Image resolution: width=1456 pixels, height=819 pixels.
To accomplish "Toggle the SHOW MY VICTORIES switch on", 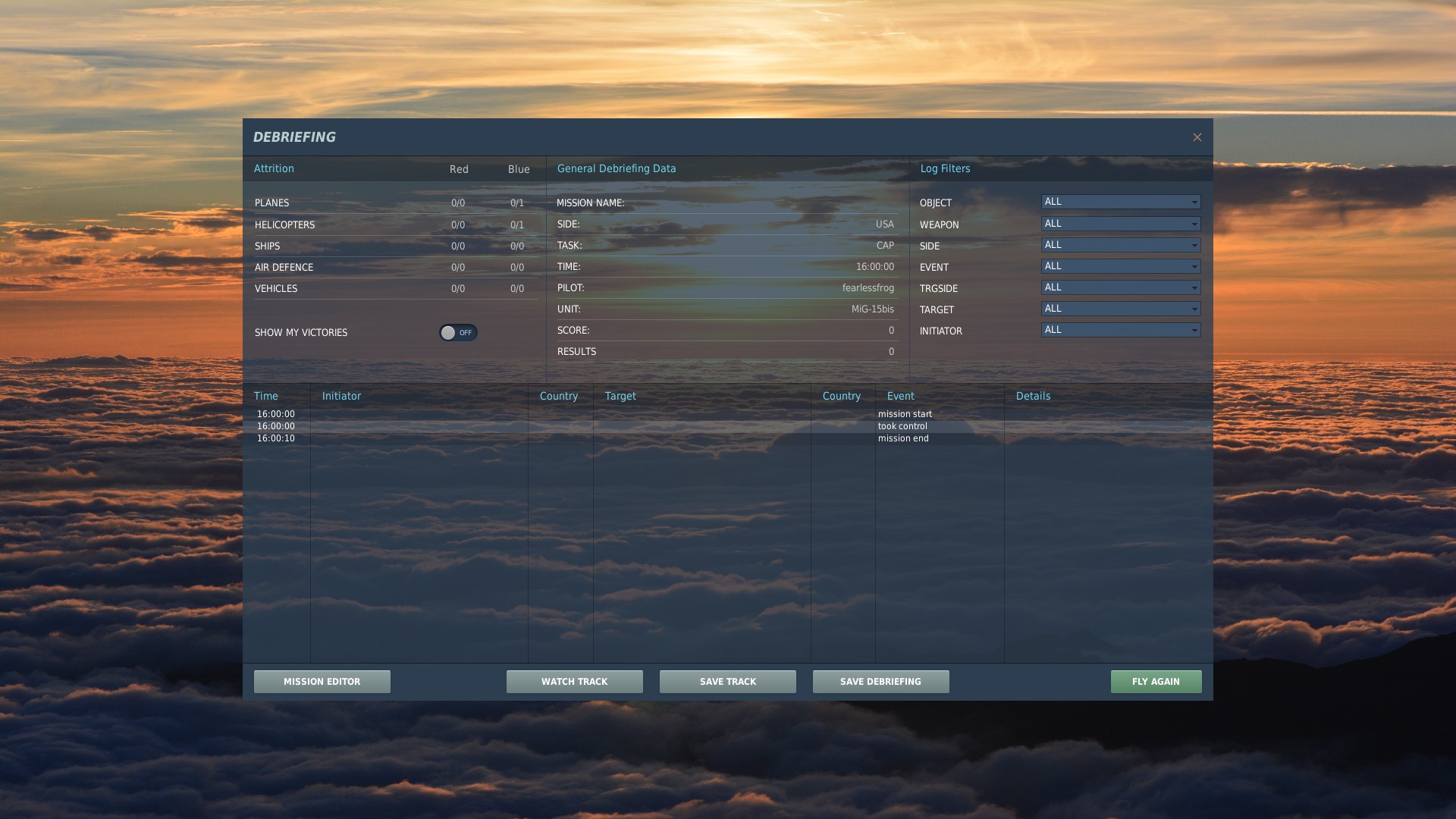I will pos(458,332).
